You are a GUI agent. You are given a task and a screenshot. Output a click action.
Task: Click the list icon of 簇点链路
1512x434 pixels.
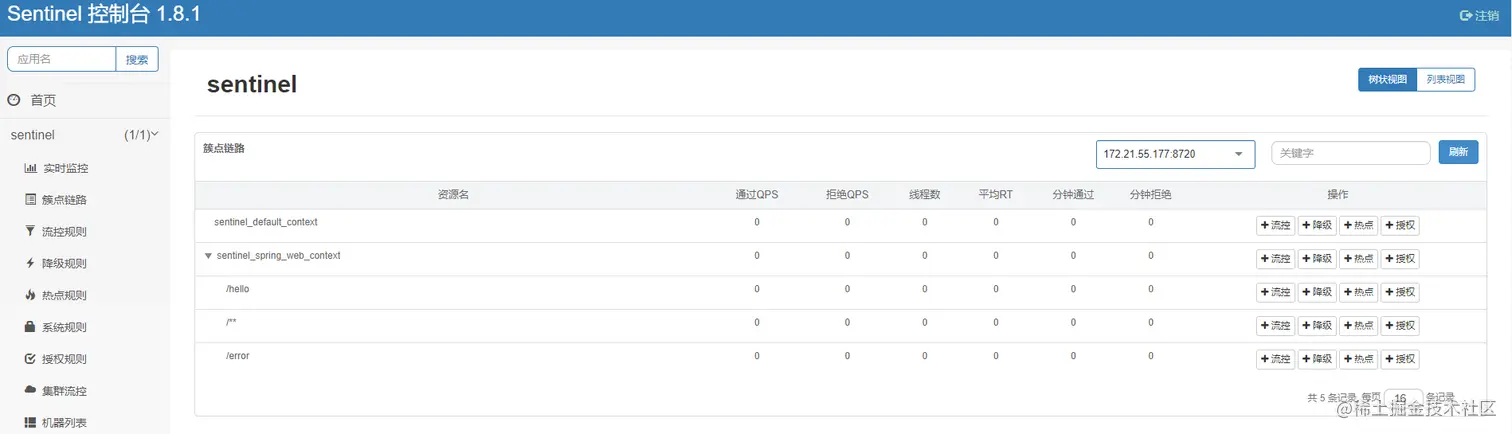pos(30,200)
